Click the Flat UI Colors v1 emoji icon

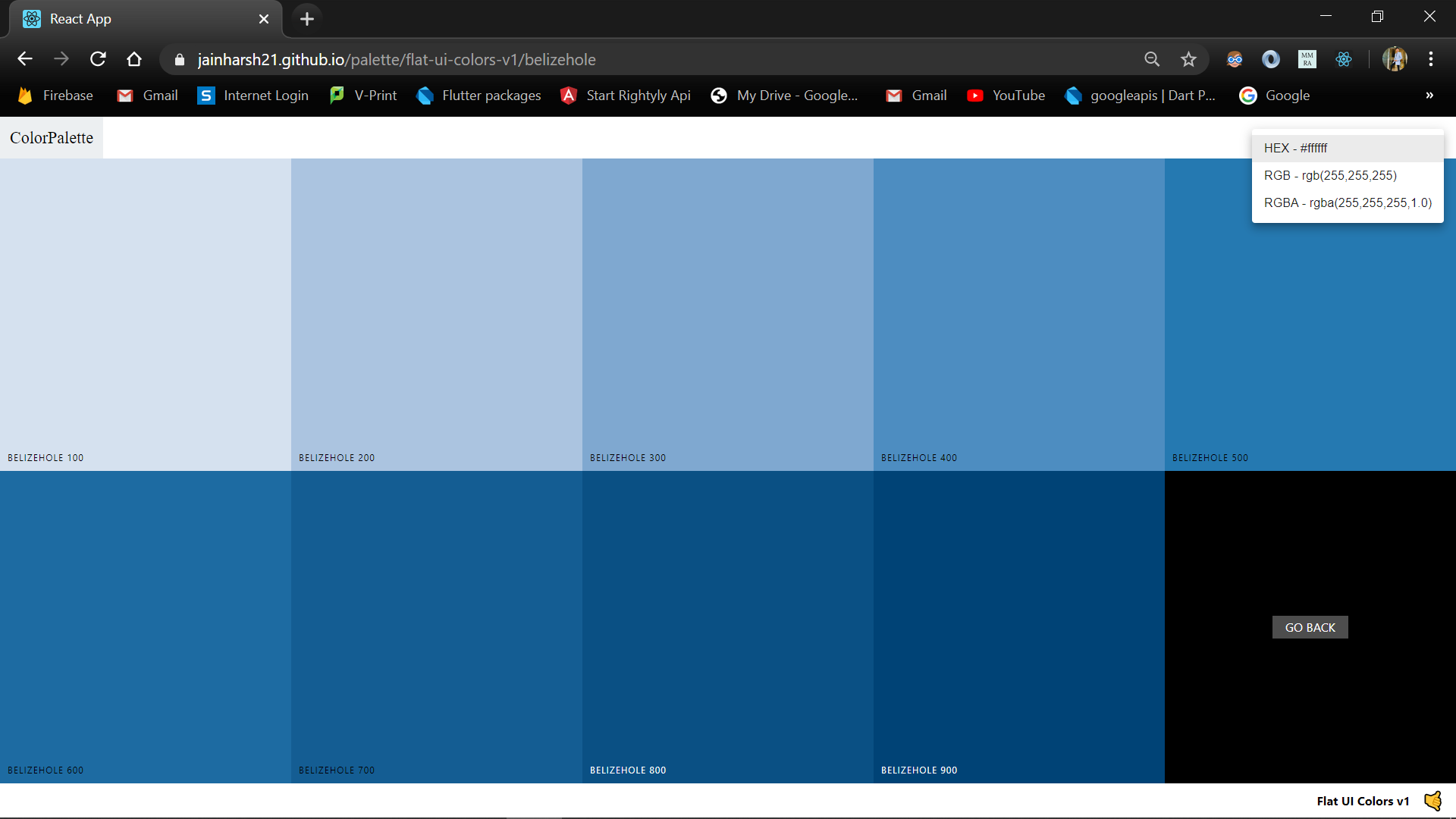pyautogui.click(x=1432, y=801)
